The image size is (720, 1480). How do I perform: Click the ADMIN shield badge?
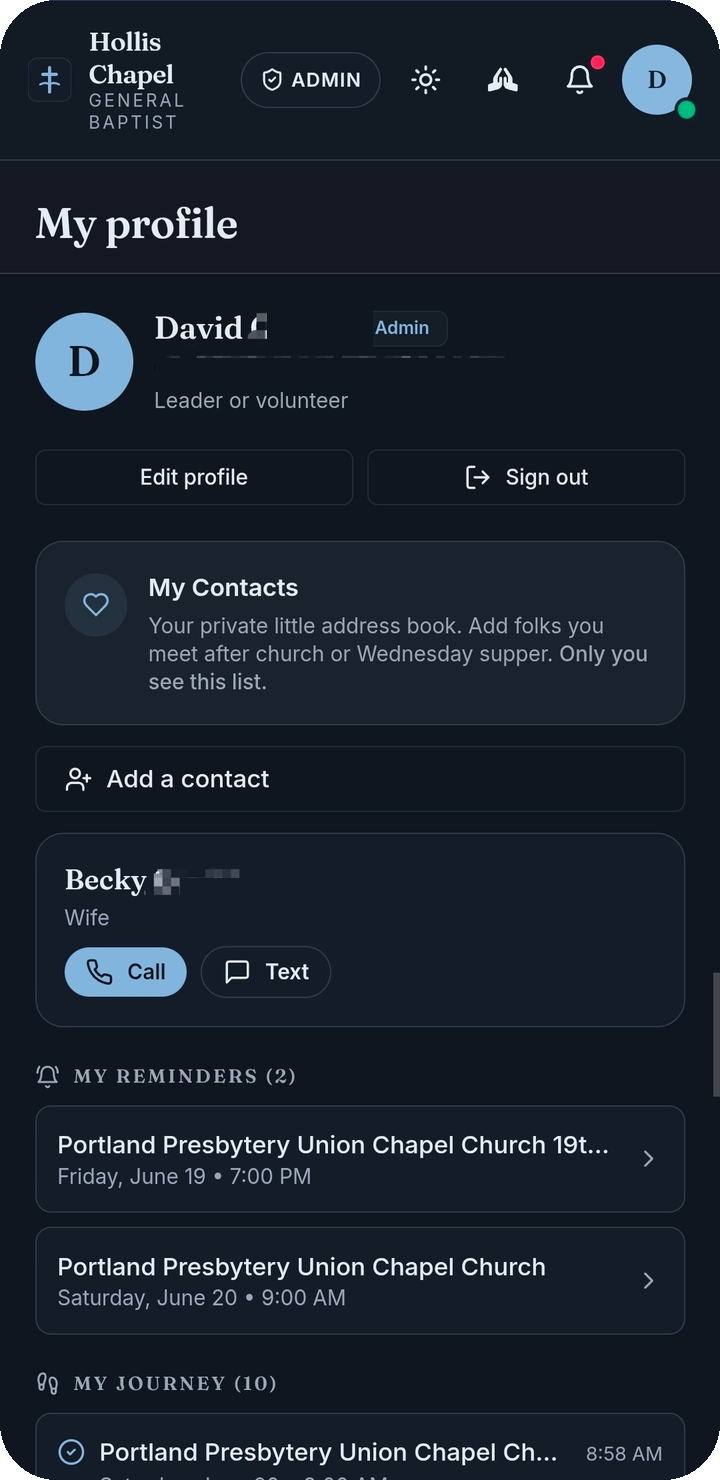[x=310, y=80]
